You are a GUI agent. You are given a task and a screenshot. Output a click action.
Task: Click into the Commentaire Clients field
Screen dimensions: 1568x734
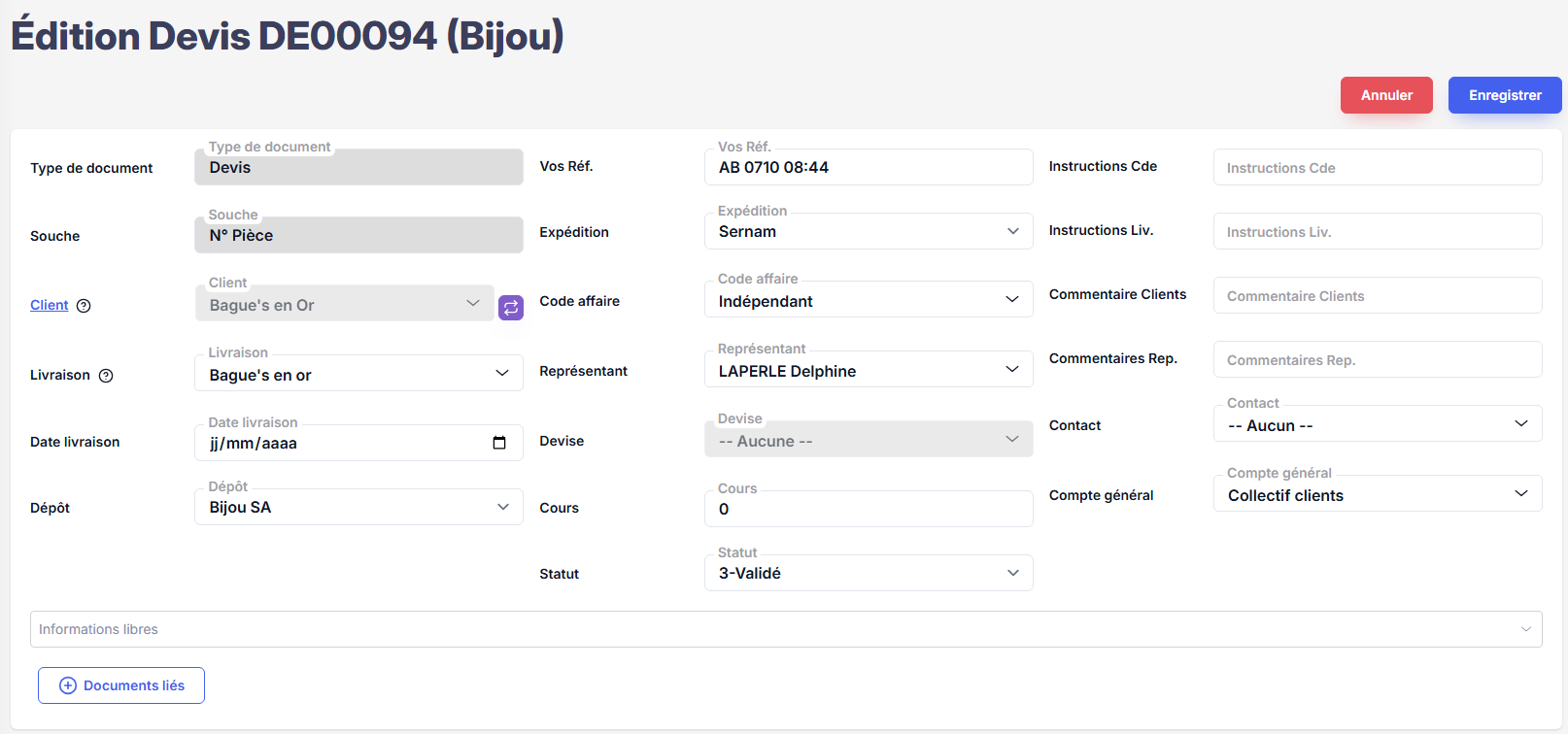click(1377, 296)
